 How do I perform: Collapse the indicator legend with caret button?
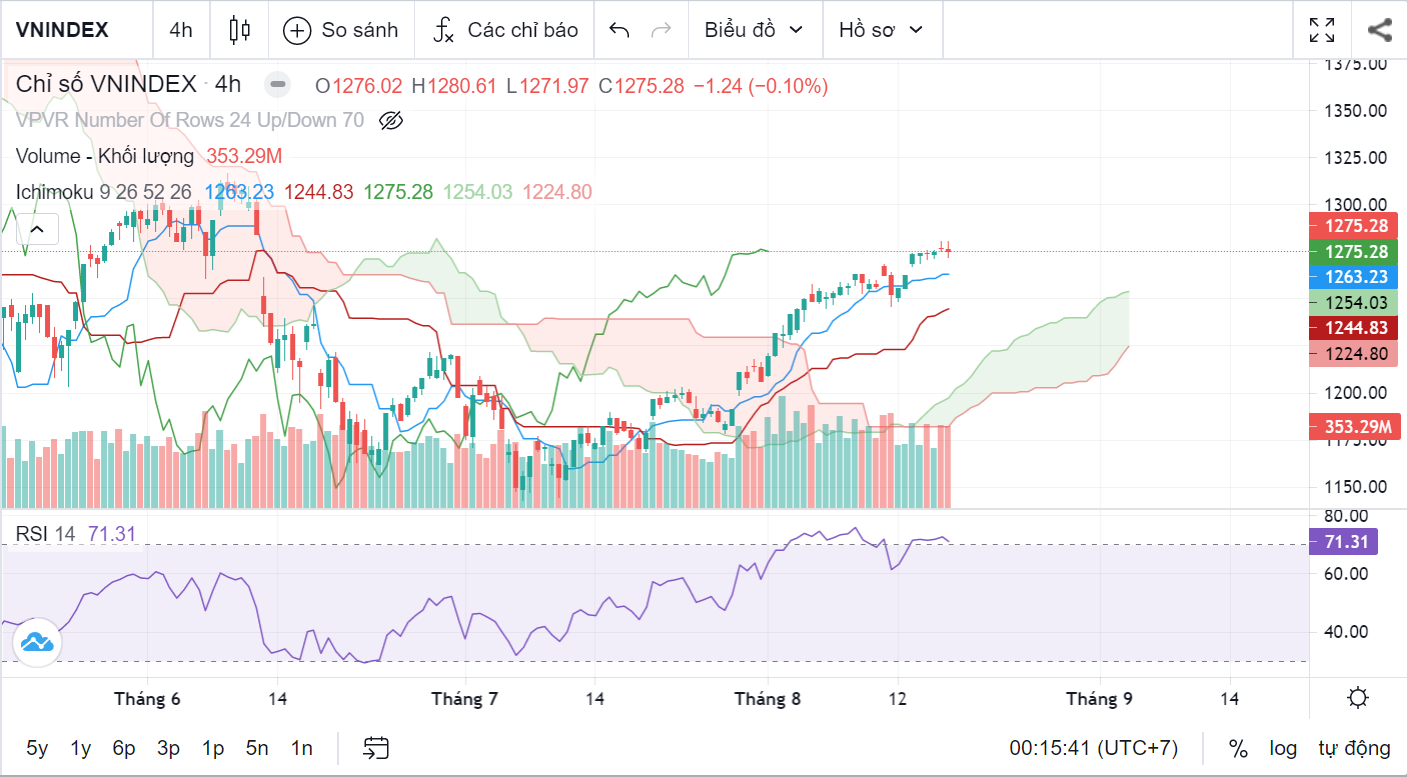[x=37, y=230]
